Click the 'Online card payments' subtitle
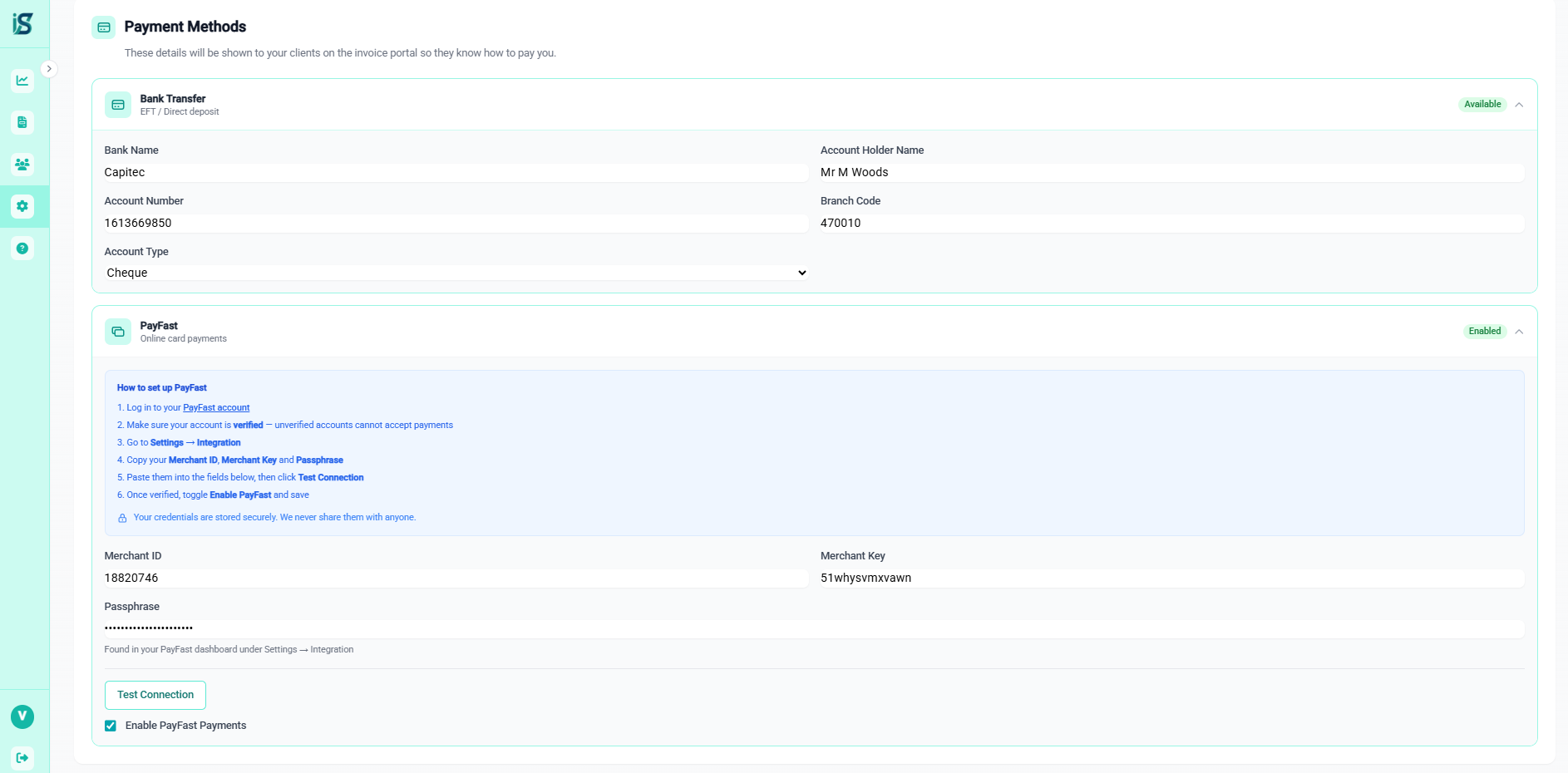 pos(184,339)
